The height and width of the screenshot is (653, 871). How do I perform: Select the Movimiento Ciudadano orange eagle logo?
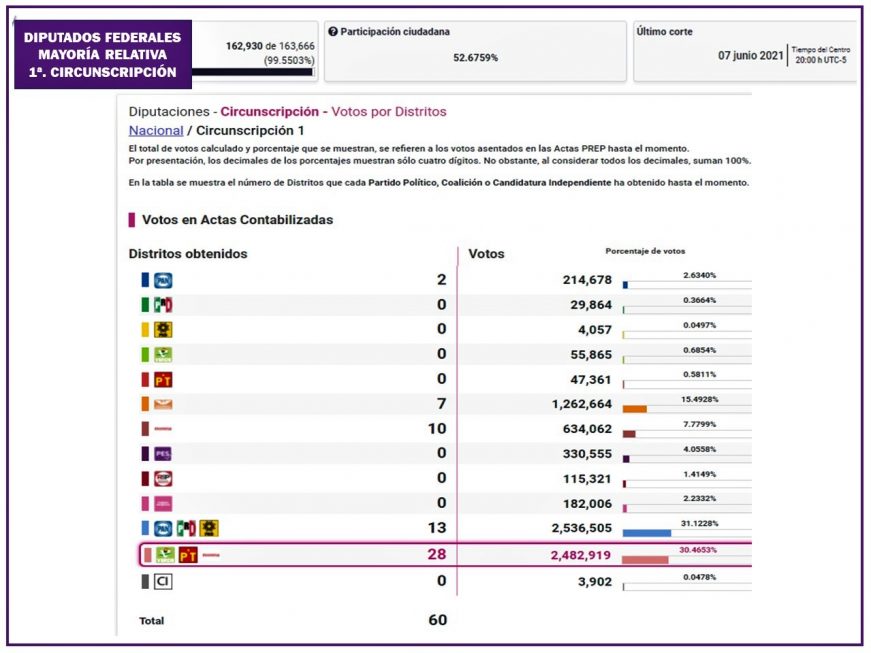(x=163, y=404)
